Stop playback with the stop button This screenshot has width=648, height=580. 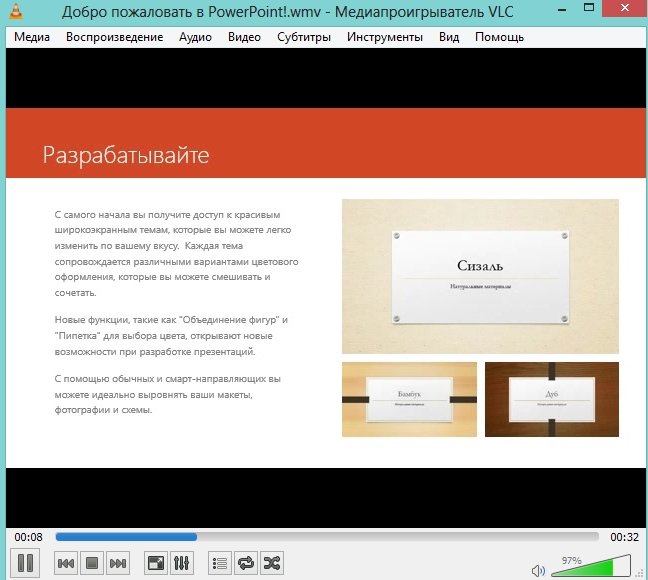pos(92,564)
